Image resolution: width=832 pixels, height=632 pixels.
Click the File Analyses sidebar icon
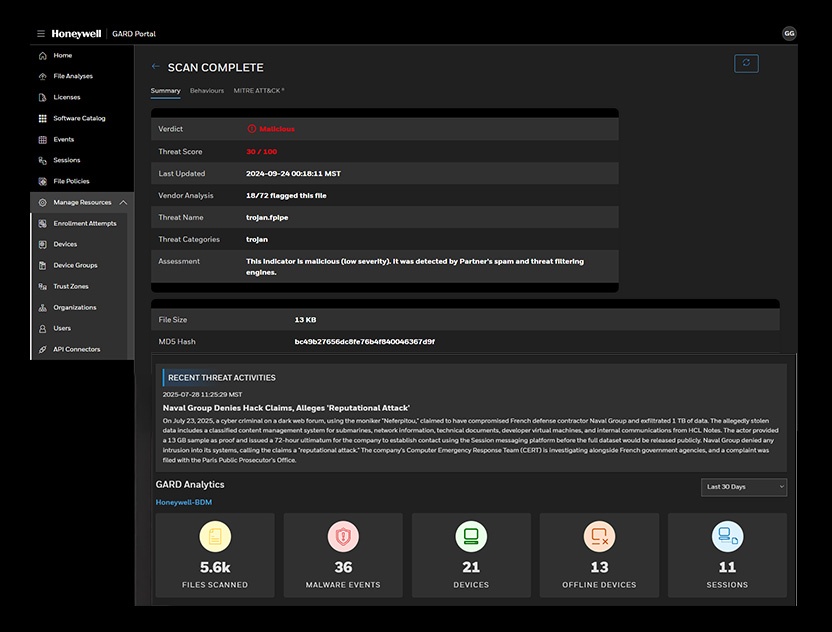42,76
